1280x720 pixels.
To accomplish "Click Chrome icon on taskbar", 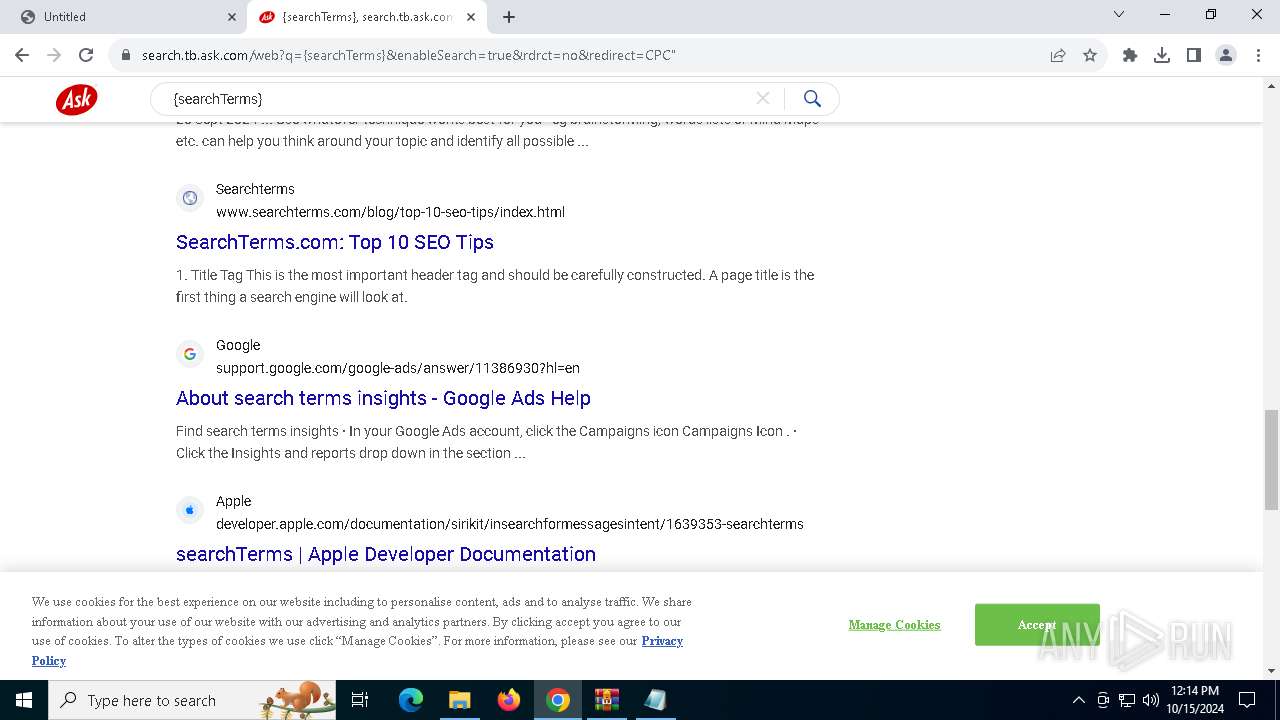I will [x=558, y=700].
